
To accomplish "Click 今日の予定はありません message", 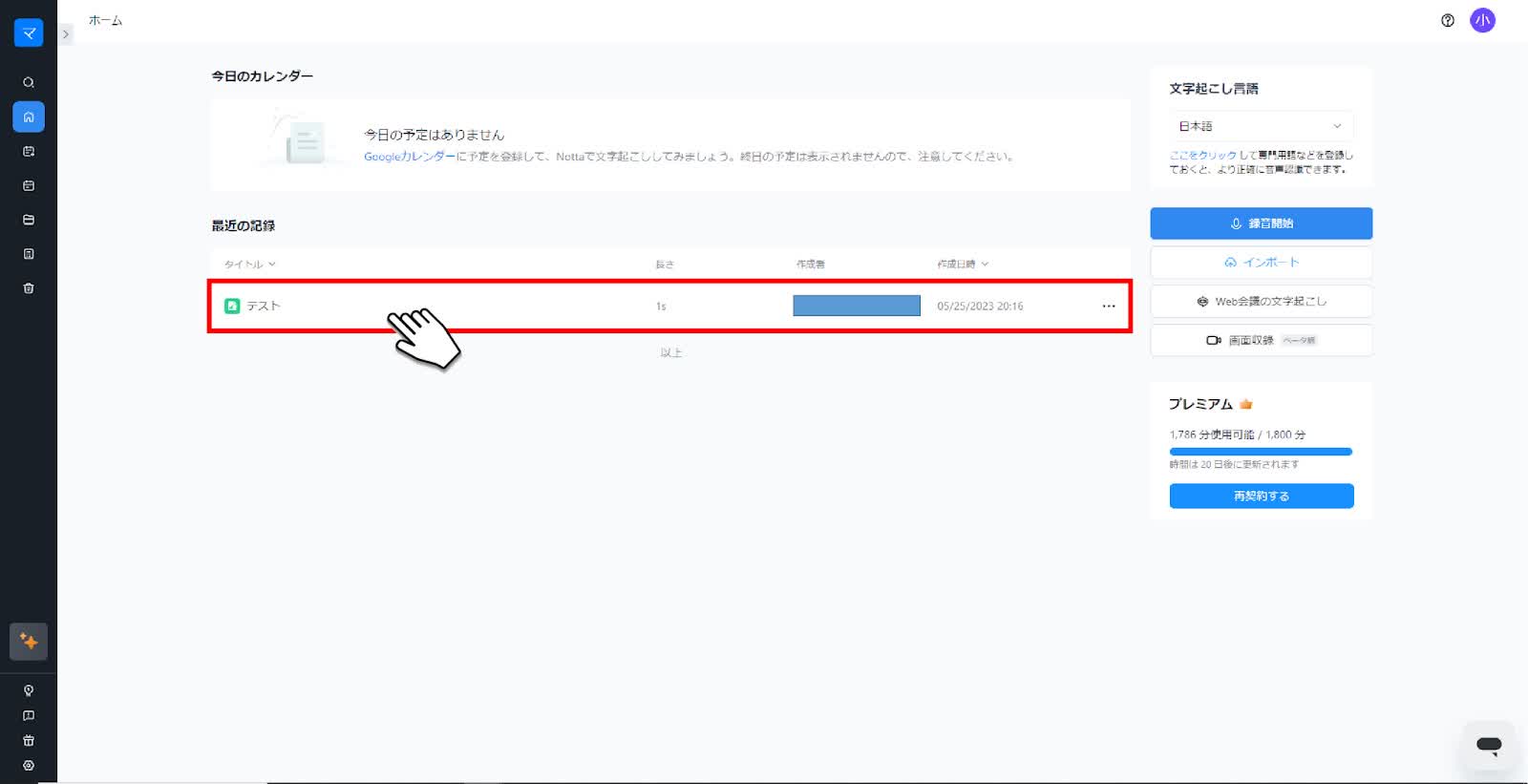I will [x=434, y=135].
